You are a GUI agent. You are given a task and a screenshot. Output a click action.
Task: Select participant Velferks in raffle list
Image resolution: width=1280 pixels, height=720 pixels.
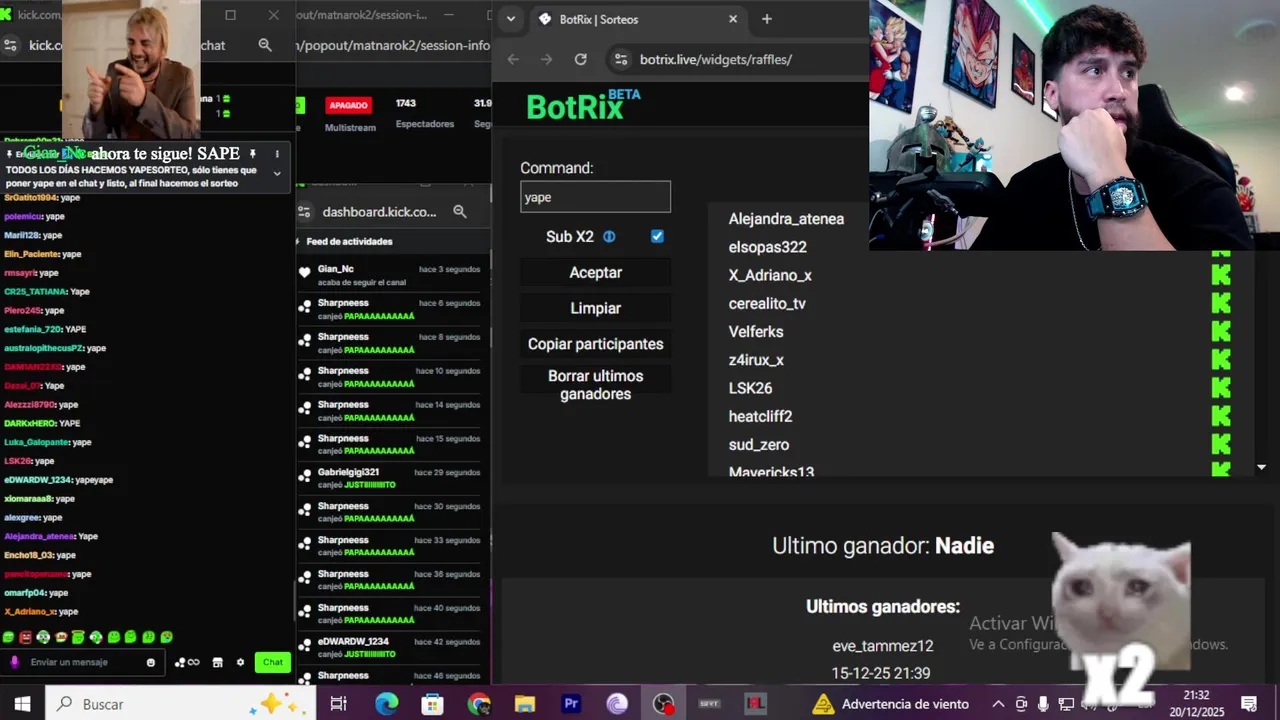point(756,331)
